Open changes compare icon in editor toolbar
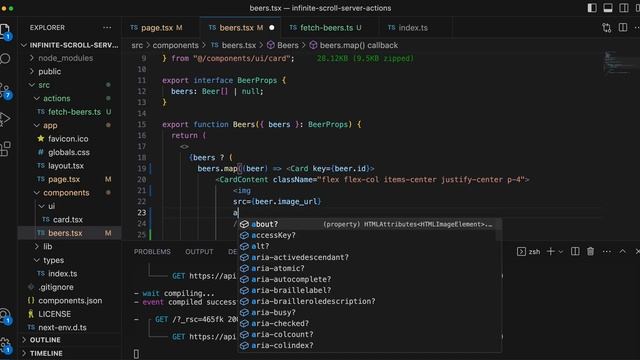The height and width of the screenshot is (360, 640). coord(607,27)
